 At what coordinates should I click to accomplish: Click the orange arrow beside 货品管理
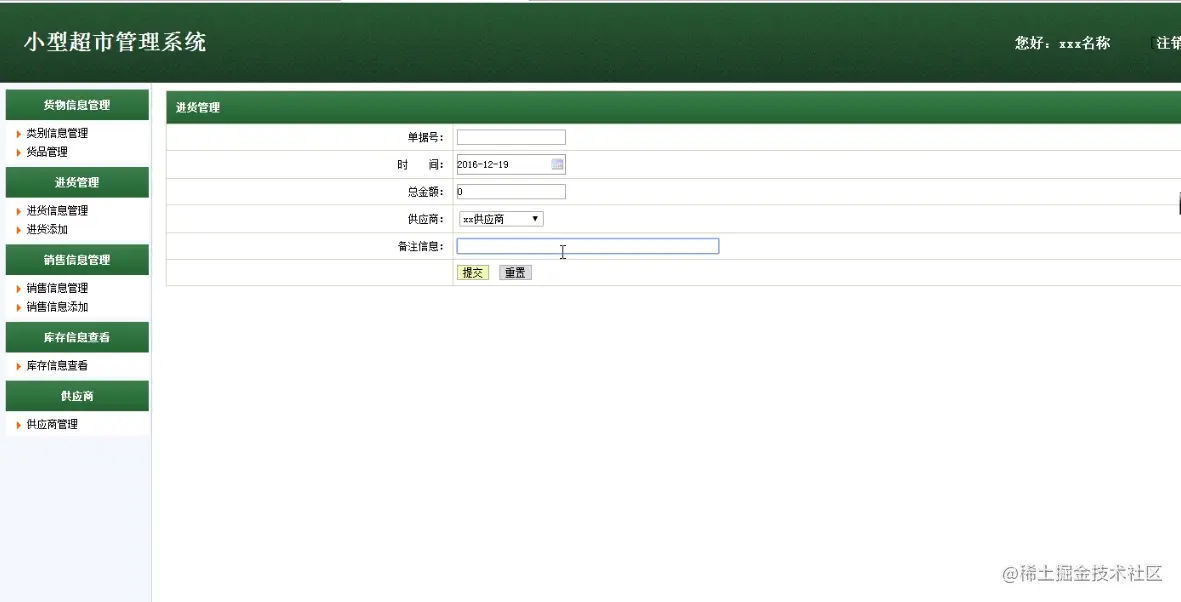[19, 153]
